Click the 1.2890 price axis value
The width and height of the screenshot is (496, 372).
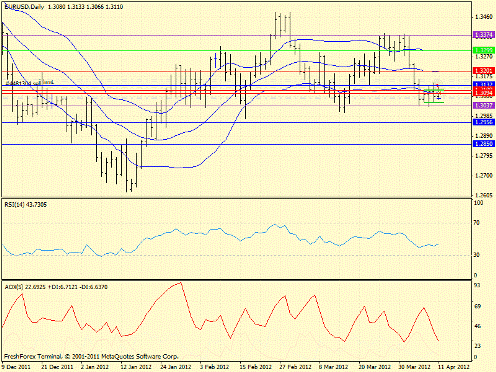[x=484, y=136]
